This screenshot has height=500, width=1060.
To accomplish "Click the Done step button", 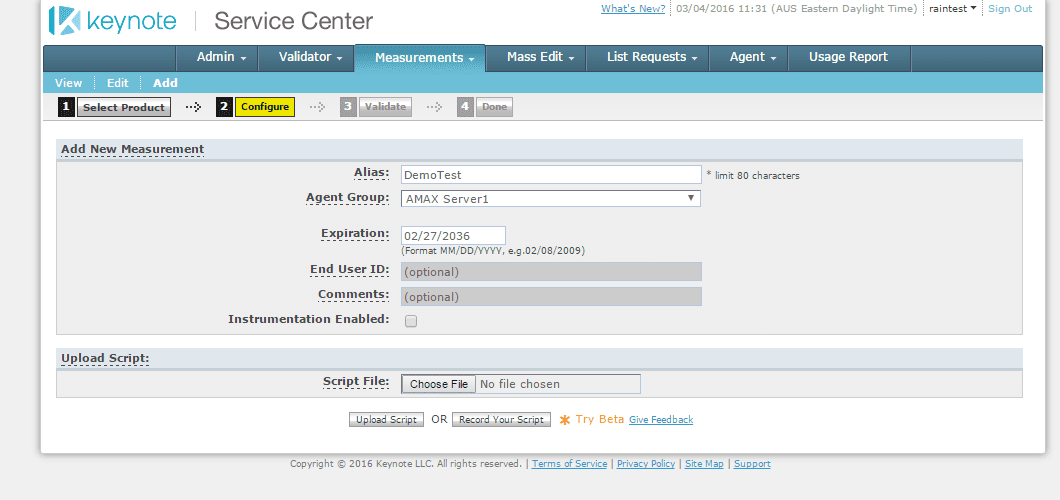I will 494,107.
